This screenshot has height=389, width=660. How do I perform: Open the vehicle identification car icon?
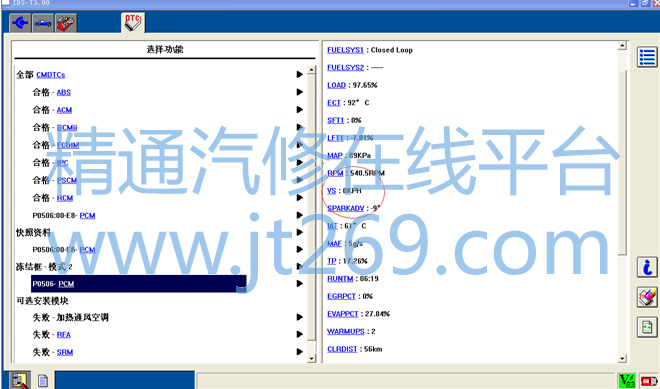coord(43,23)
